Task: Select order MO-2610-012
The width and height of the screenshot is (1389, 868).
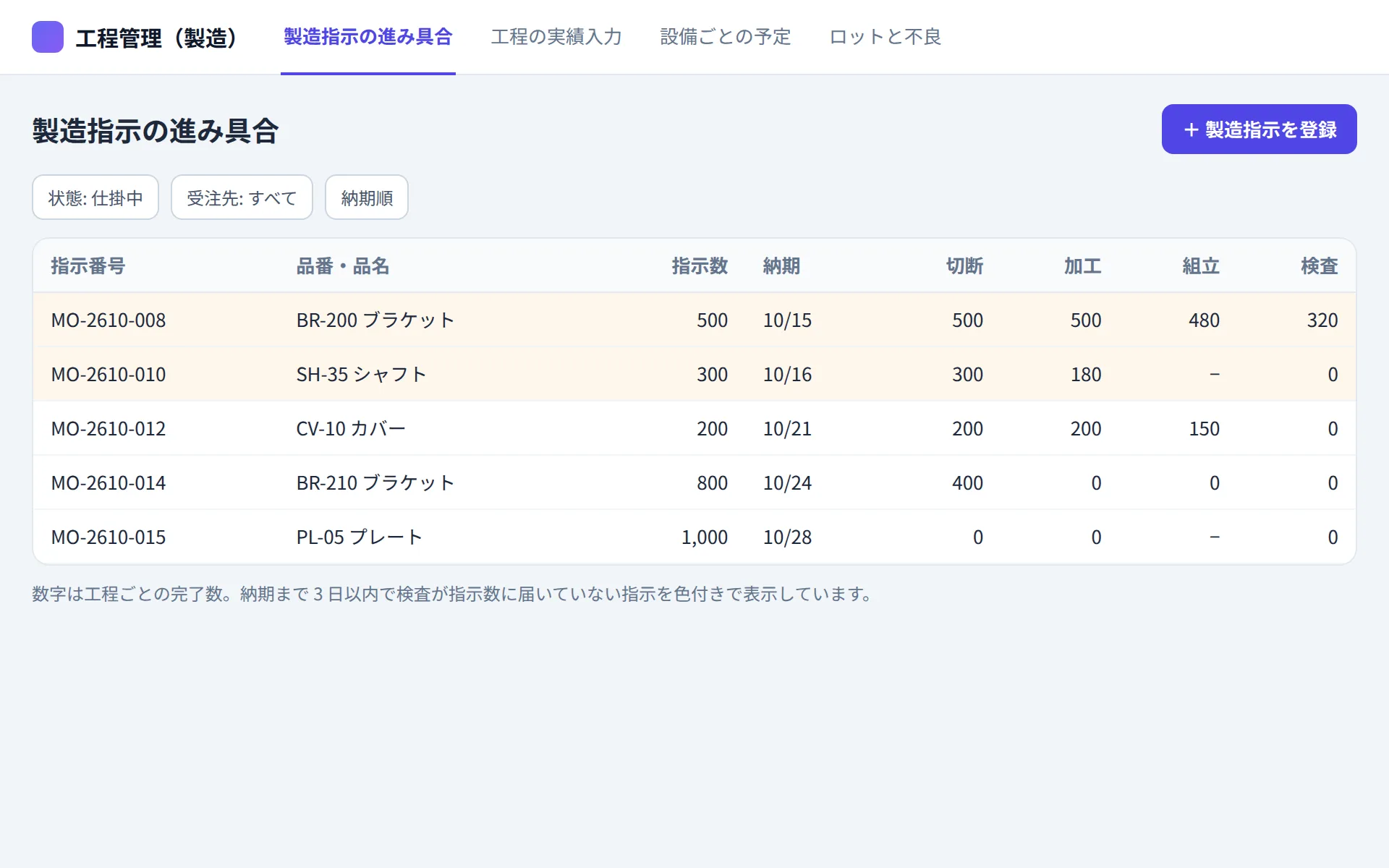Action: click(x=109, y=429)
